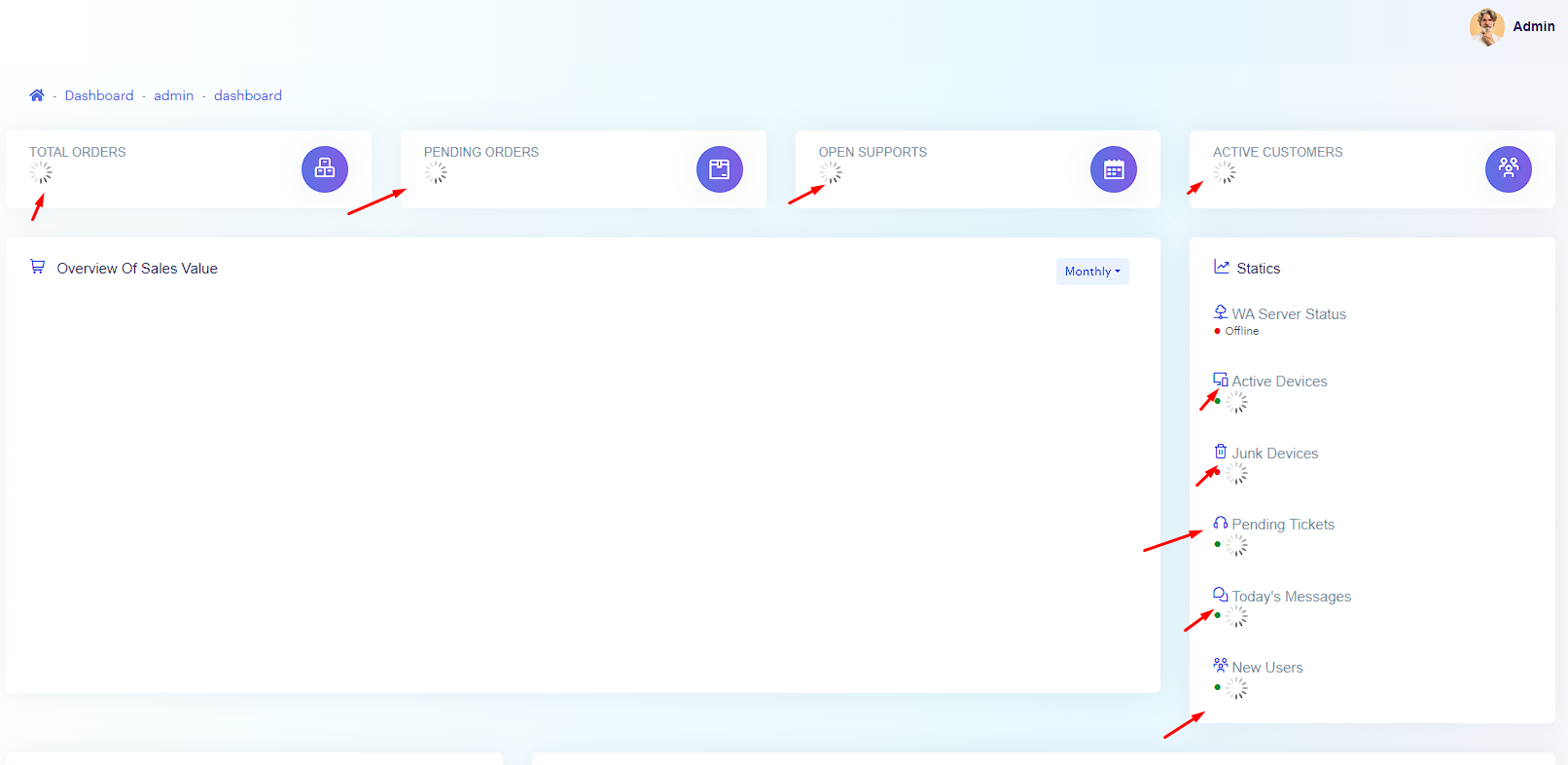Click the Pending Tickets headset icon
Screen dimensions: 1568x765
[x=1220, y=523]
